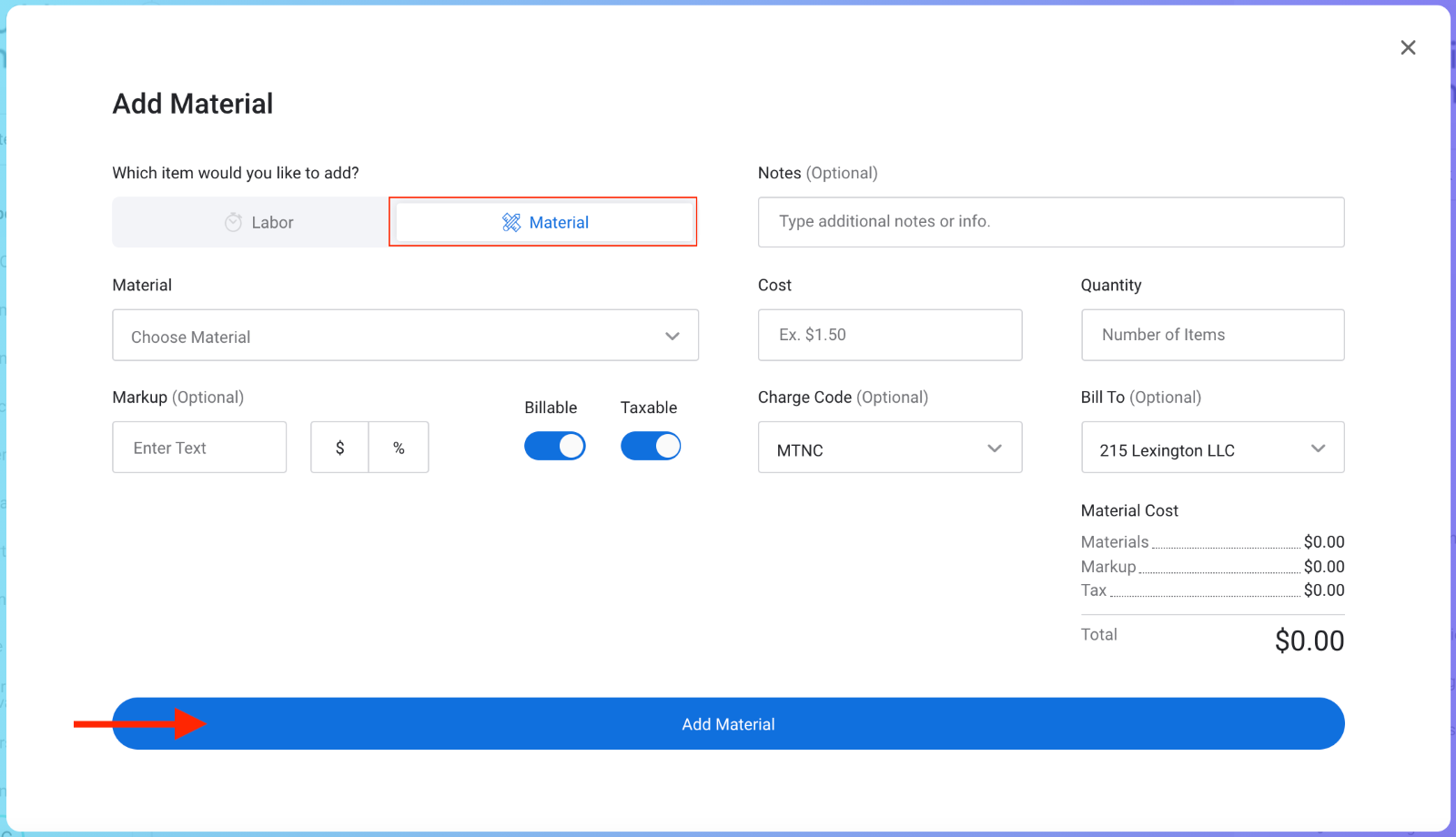This screenshot has width=1456, height=837.
Task: Click the Charge Code chevron arrow
Action: coord(995,448)
